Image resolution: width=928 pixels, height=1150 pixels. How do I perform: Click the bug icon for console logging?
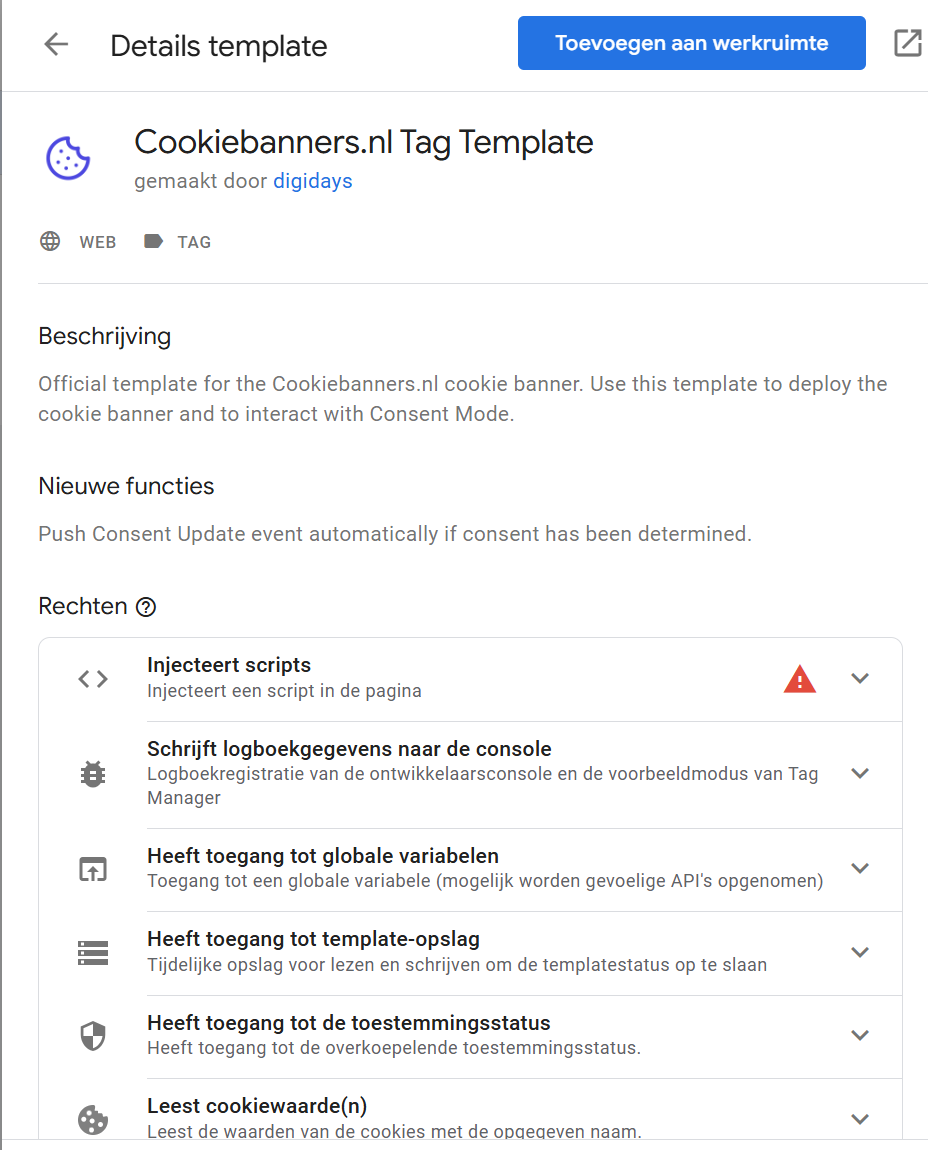(x=93, y=773)
